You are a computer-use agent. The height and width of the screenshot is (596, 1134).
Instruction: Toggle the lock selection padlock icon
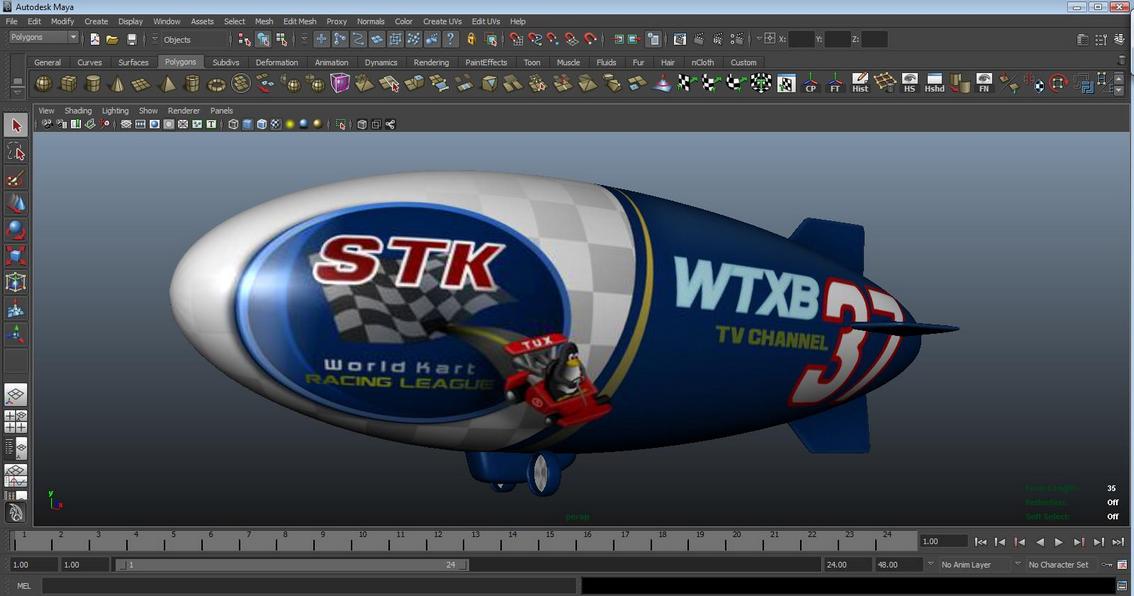(x=471, y=40)
